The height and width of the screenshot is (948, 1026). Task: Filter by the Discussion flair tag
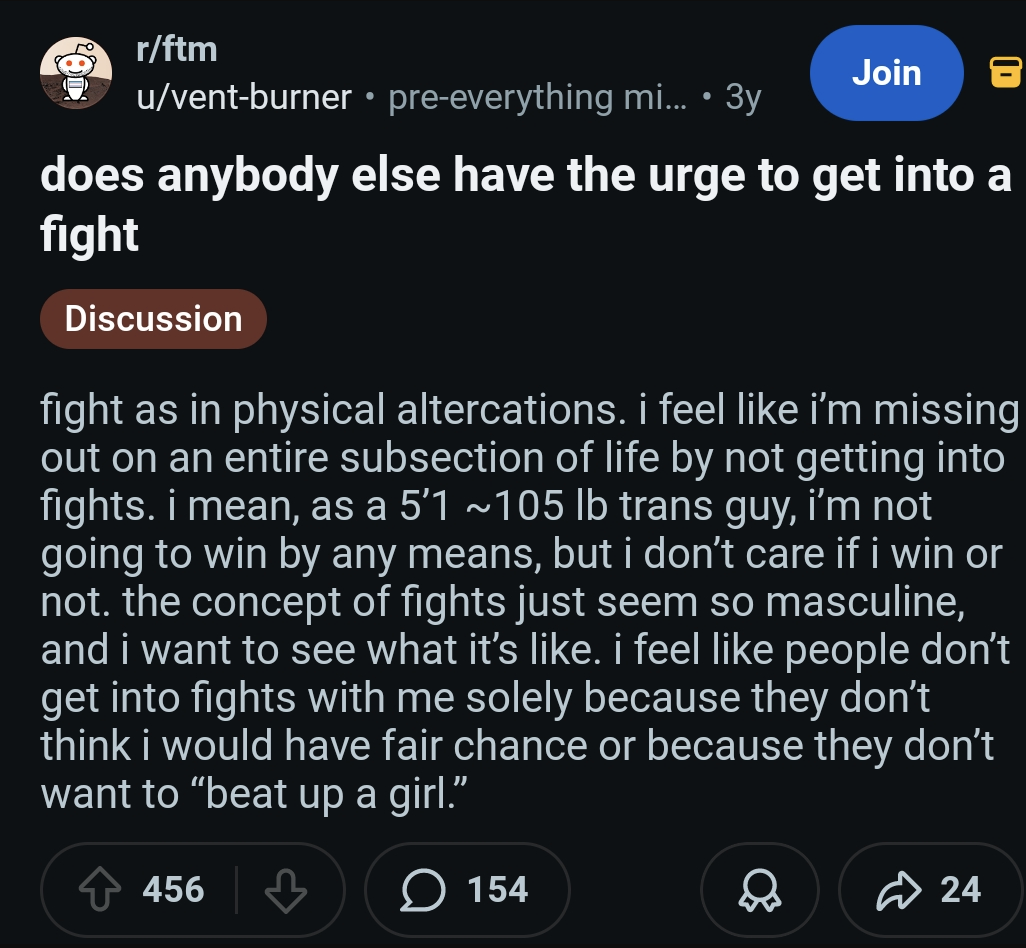(153, 319)
